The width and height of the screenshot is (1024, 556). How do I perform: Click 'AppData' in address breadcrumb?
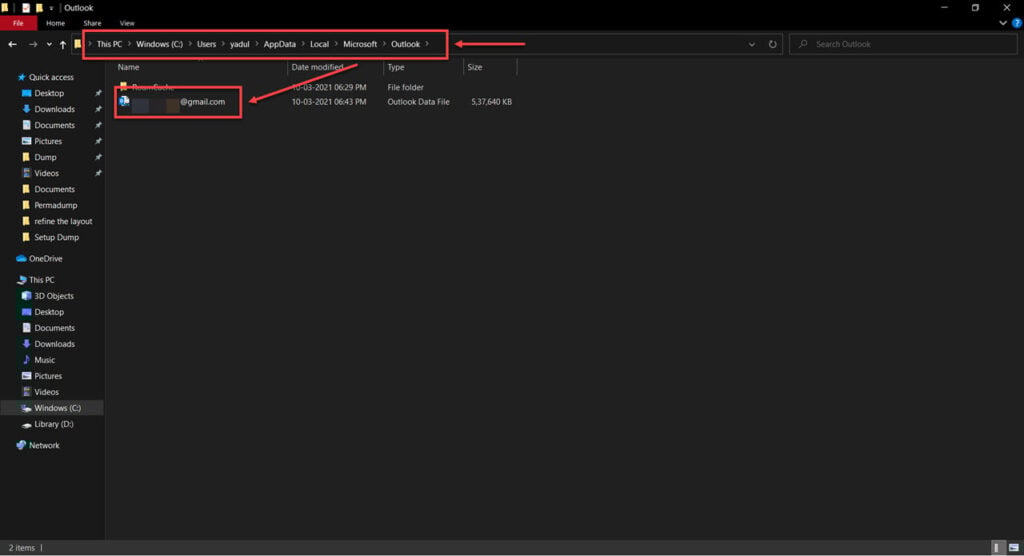pyautogui.click(x=280, y=44)
